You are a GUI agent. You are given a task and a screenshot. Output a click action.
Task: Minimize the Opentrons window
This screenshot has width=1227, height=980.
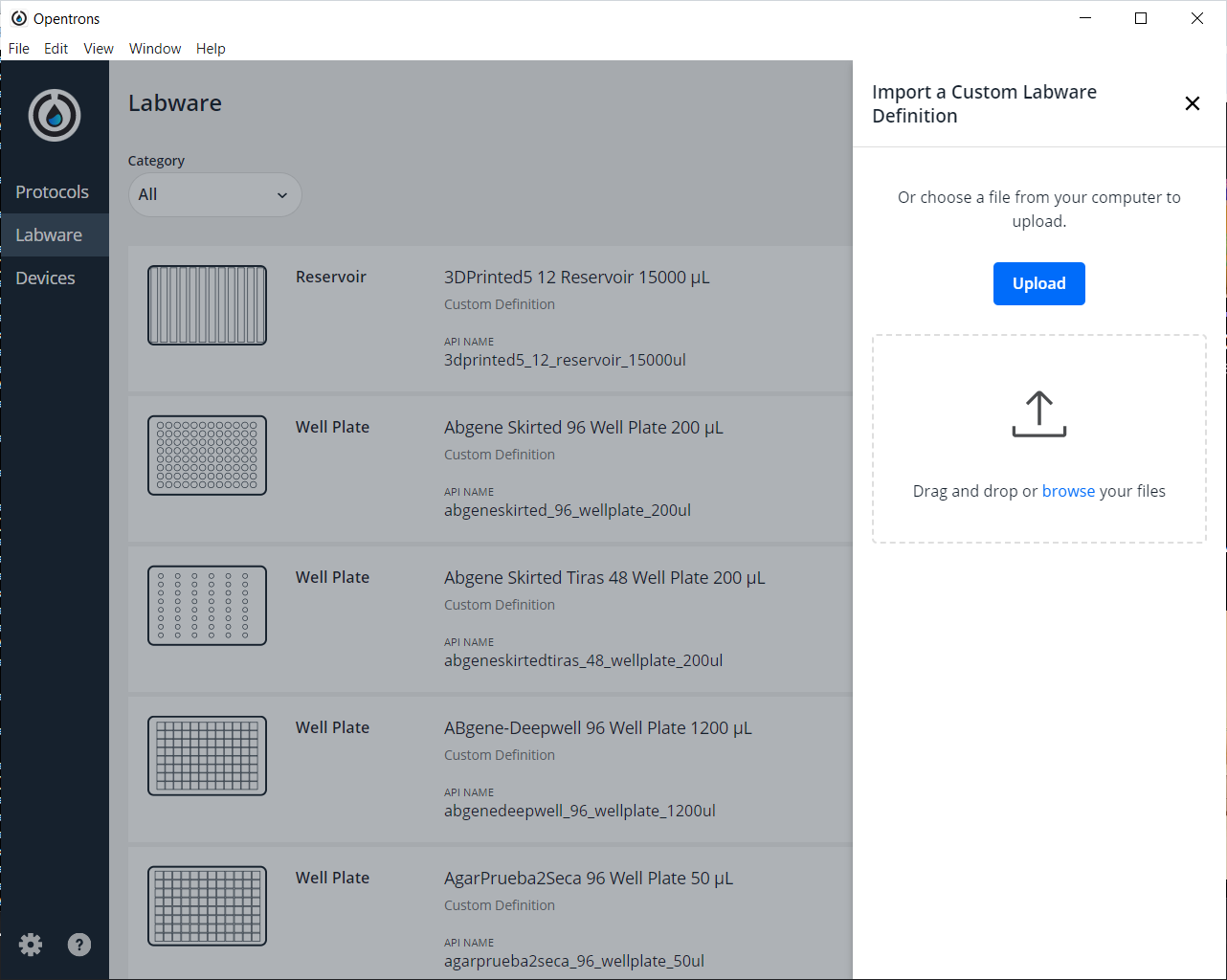click(x=1085, y=18)
